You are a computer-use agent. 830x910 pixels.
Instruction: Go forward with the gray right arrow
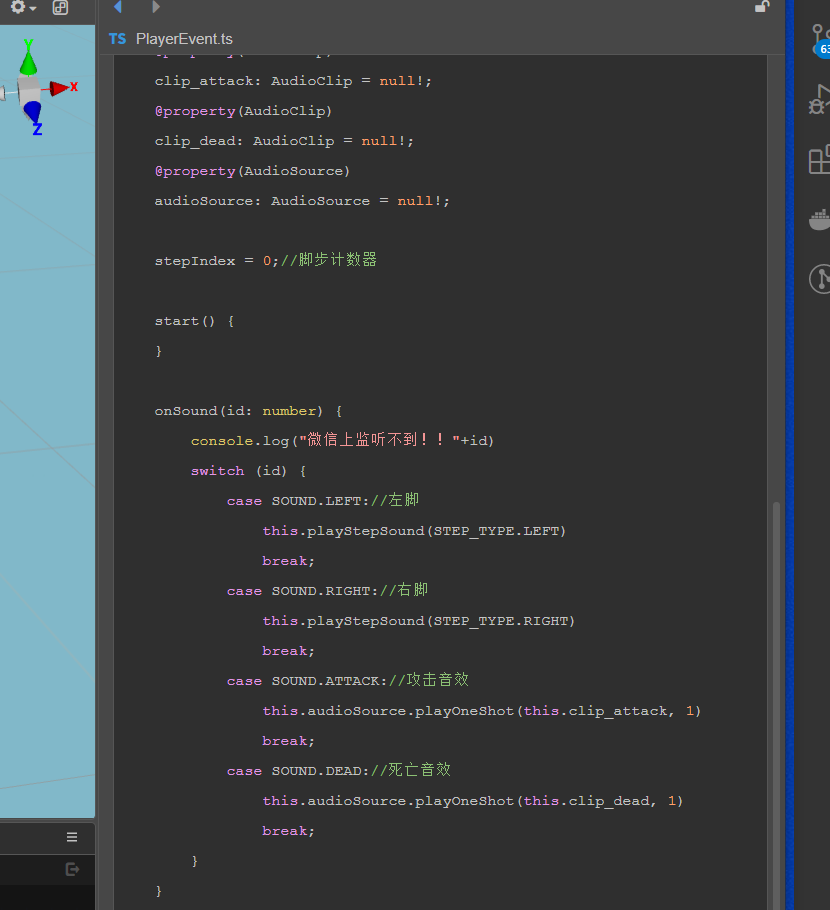(x=155, y=7)
